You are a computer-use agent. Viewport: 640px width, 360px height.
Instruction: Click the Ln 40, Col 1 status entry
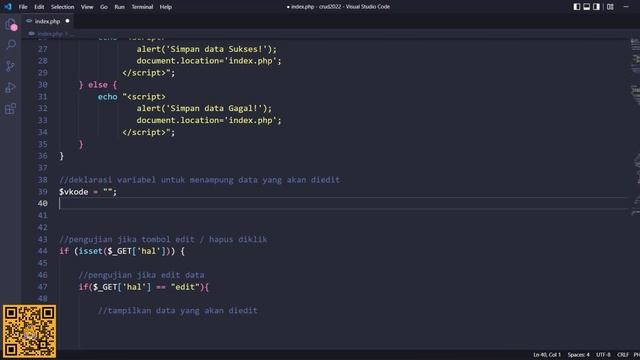pyautogui.click(x=547, y=355)
